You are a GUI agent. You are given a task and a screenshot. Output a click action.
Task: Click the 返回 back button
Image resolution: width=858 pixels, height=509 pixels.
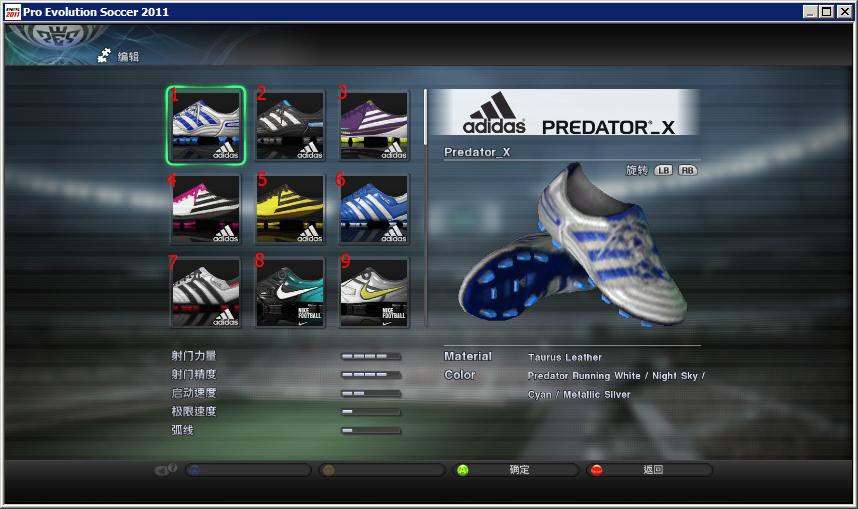[650, 470]
